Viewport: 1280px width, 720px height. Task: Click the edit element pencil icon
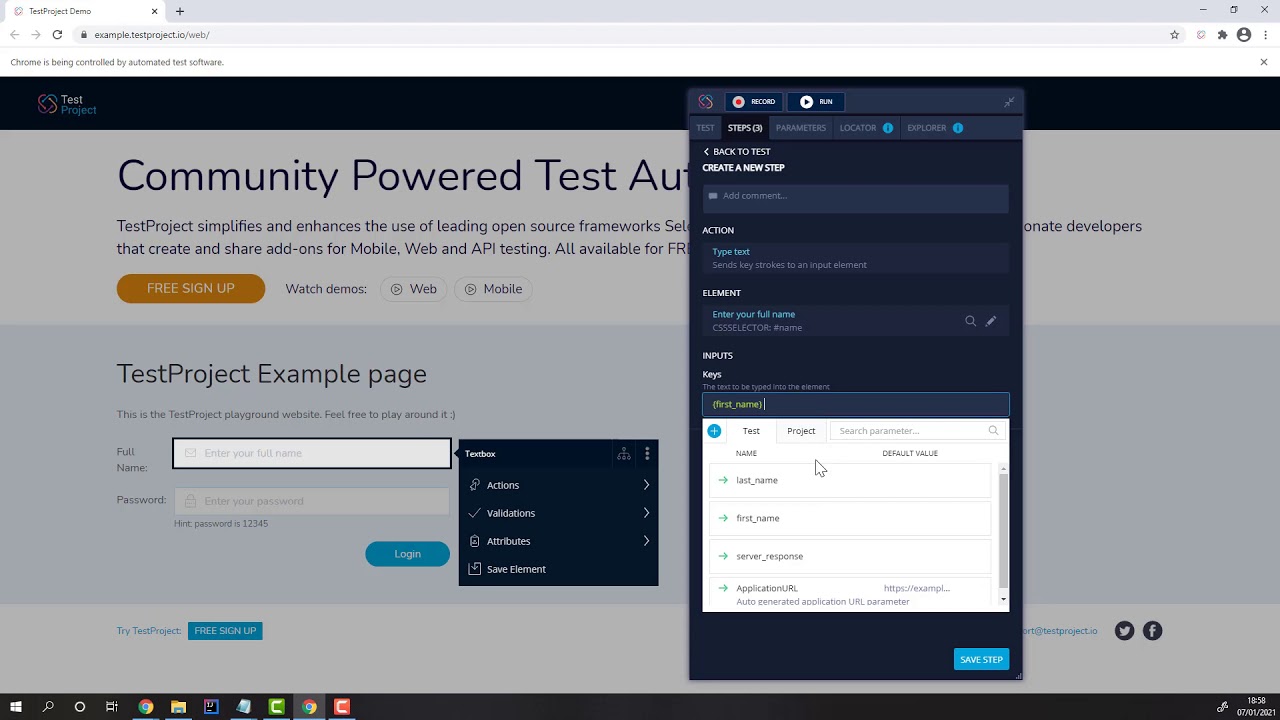click(991, 321)
